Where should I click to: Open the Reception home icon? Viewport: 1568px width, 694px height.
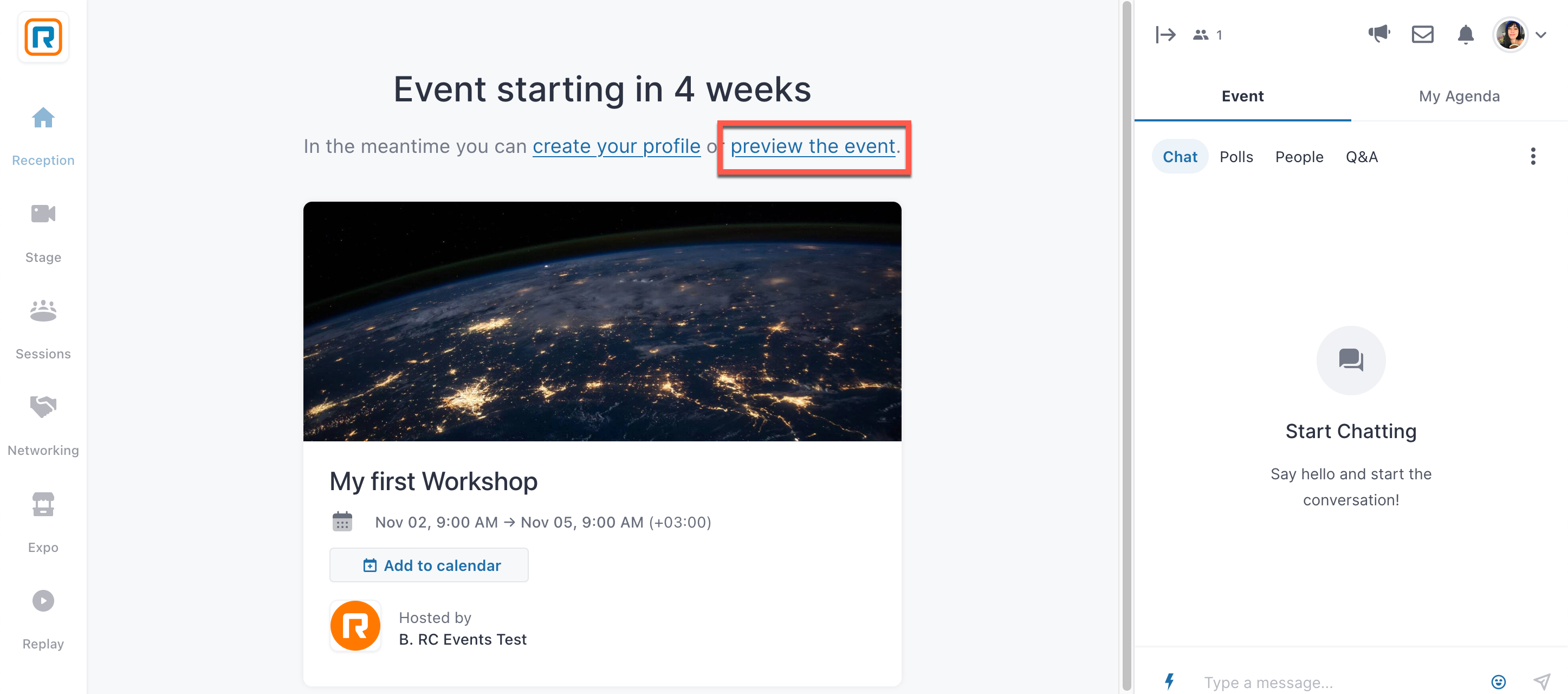[43, 118]
